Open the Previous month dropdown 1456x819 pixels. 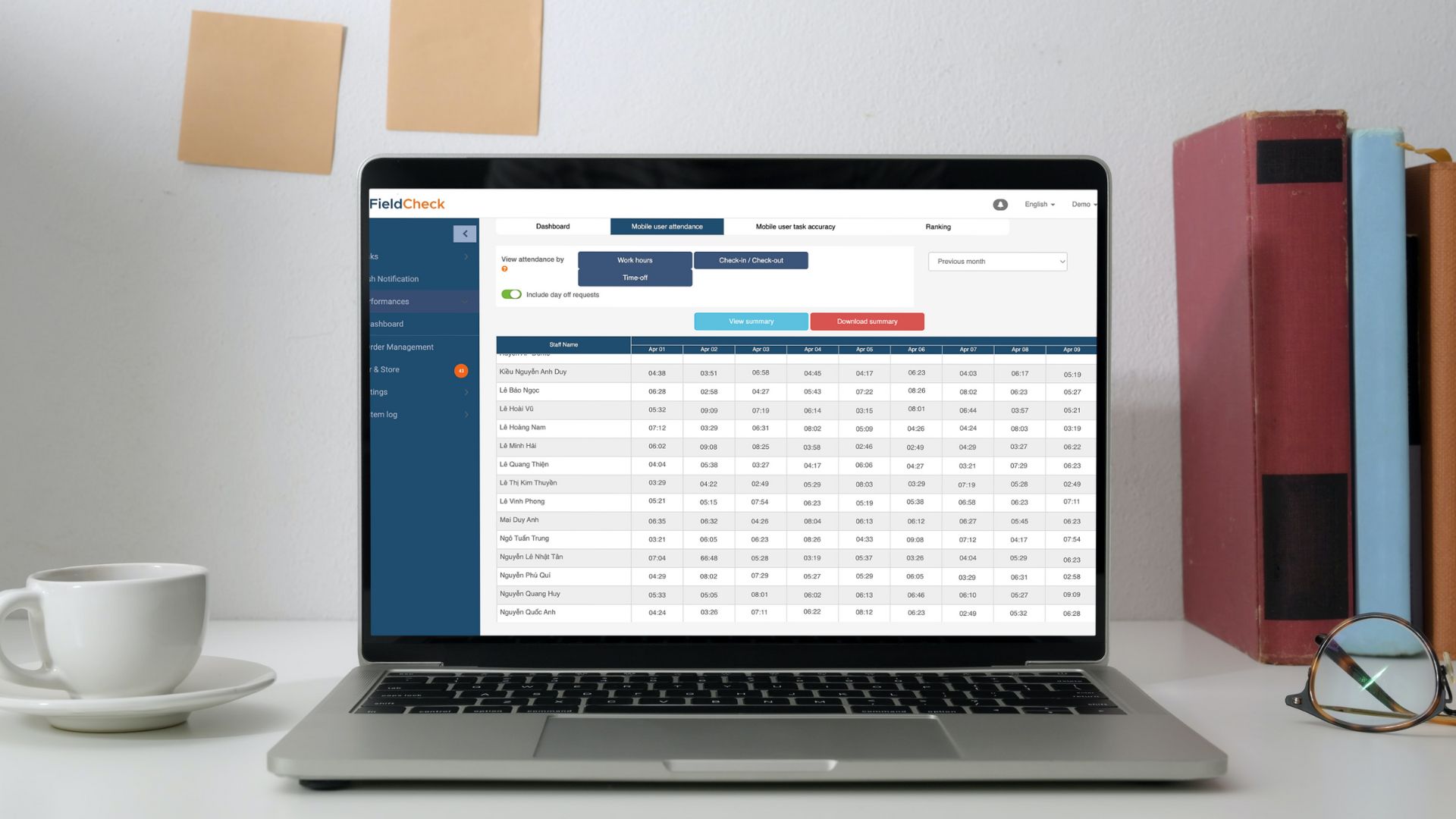point(998,261)
